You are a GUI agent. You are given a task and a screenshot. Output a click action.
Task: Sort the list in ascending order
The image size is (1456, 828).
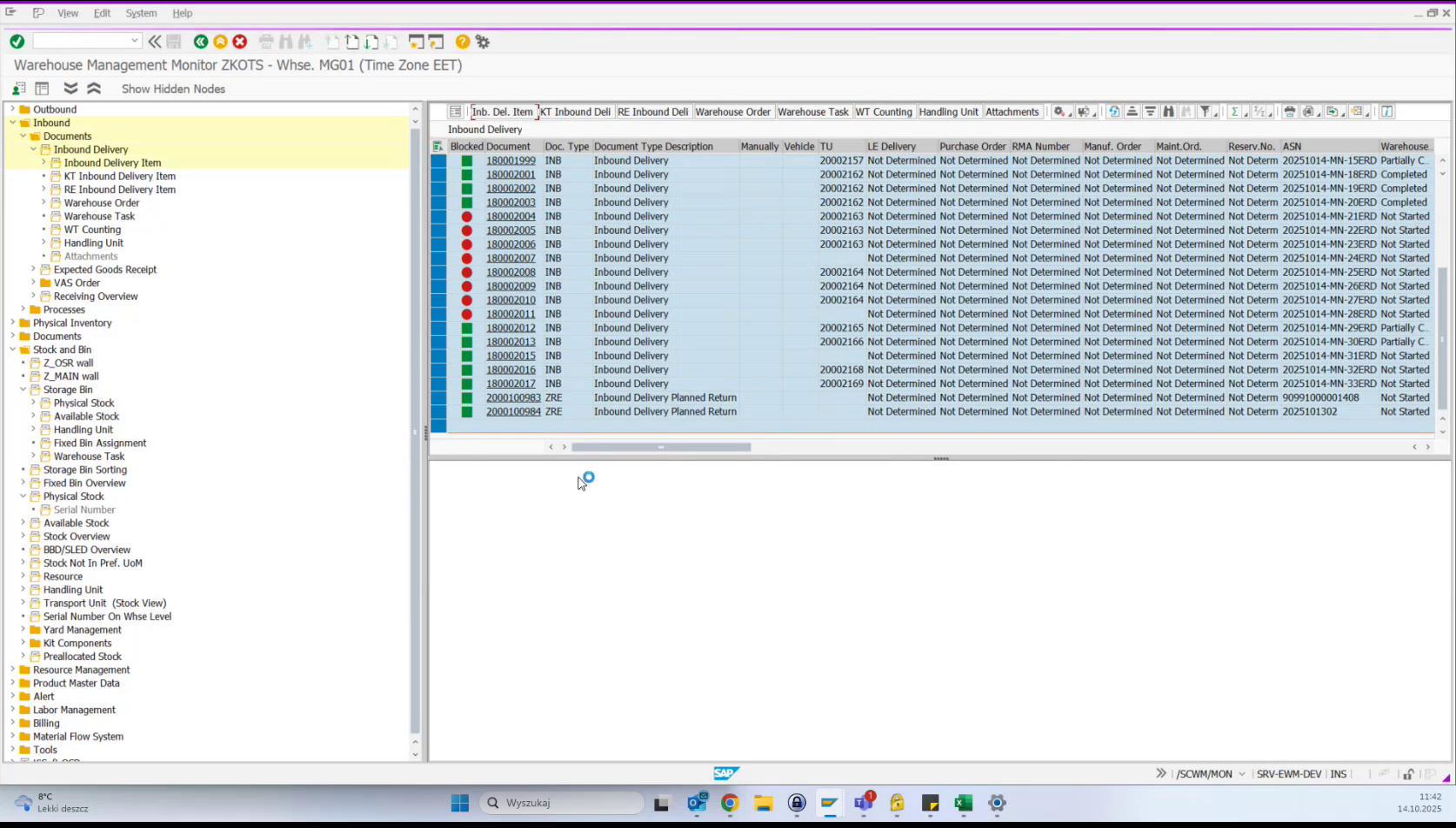click(1132, 111)
